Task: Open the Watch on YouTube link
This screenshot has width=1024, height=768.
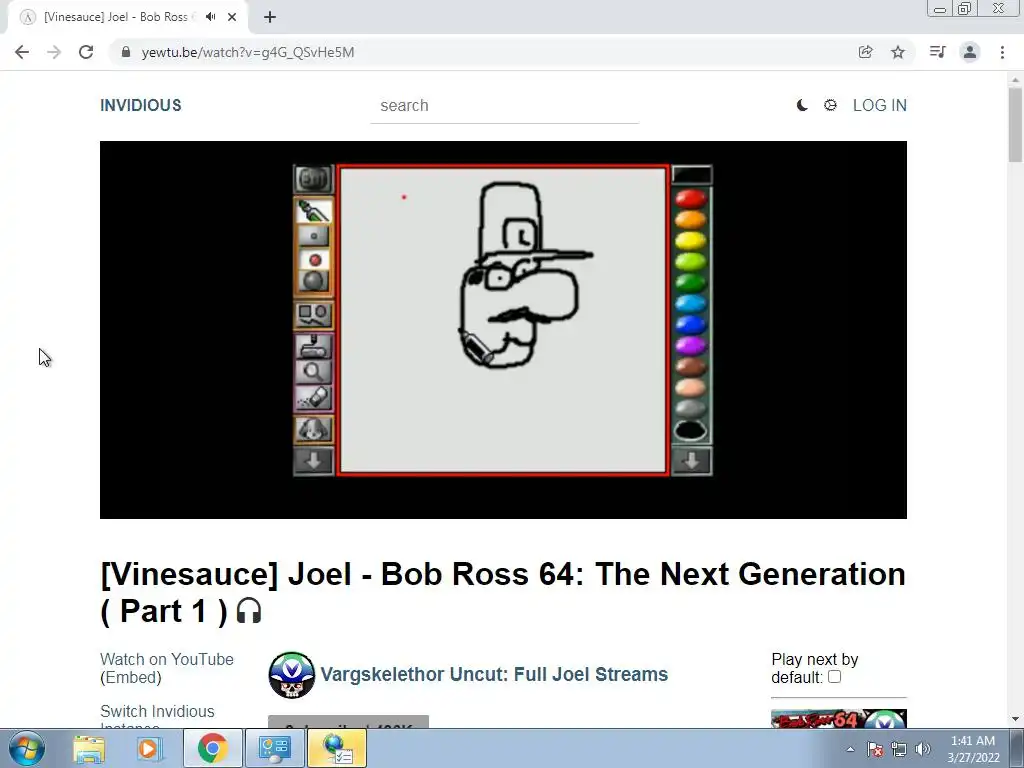Action: 167,659
